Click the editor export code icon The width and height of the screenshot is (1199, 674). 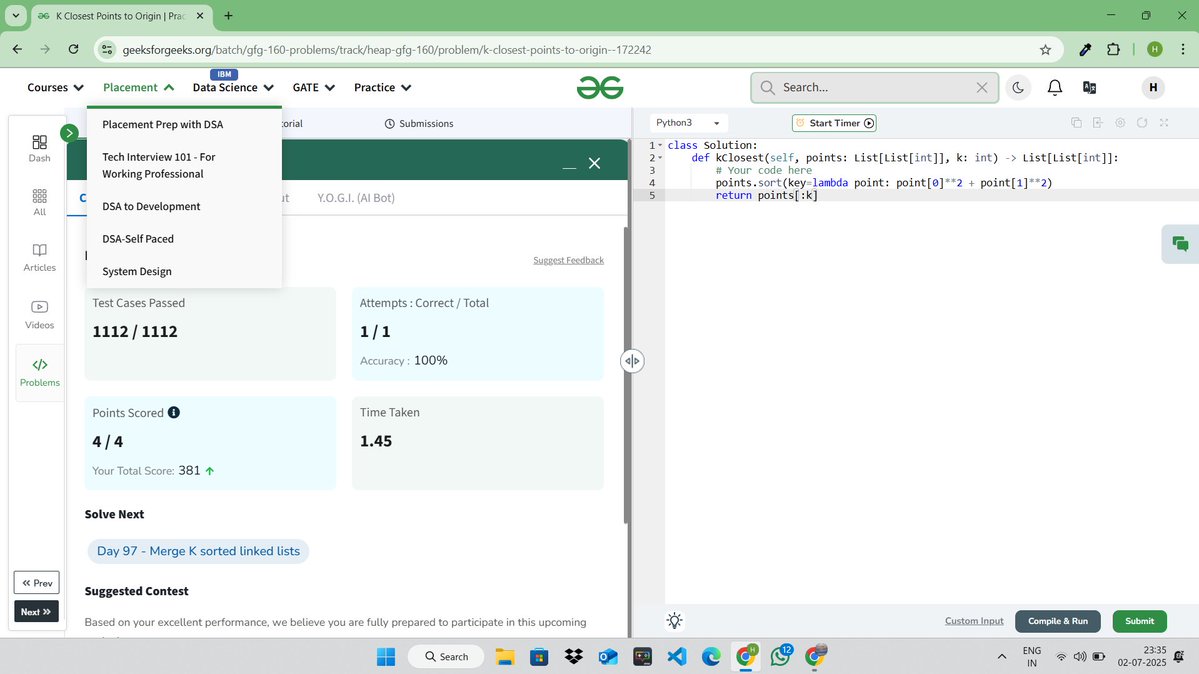1097,122
